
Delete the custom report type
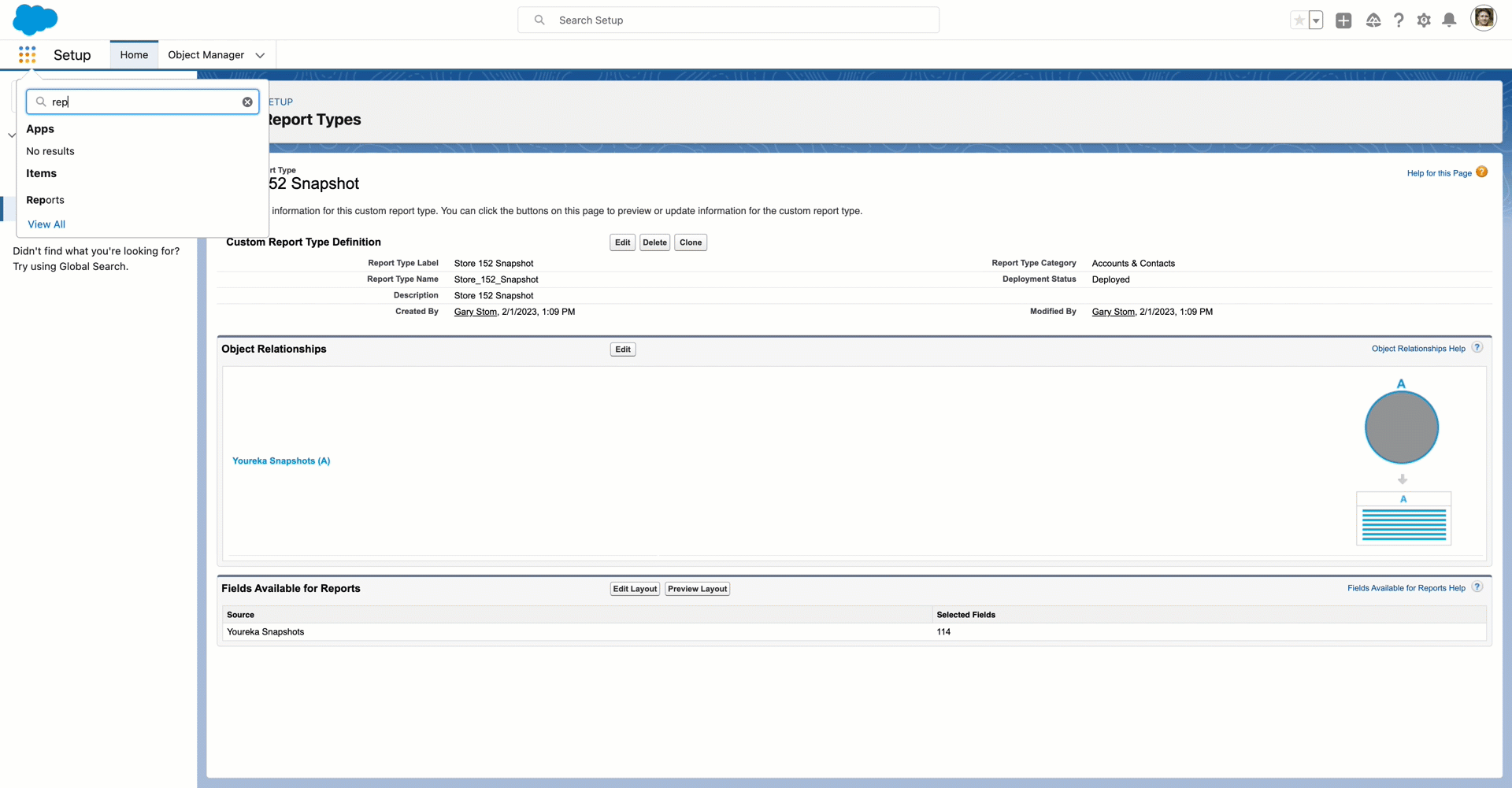(654, 242)
